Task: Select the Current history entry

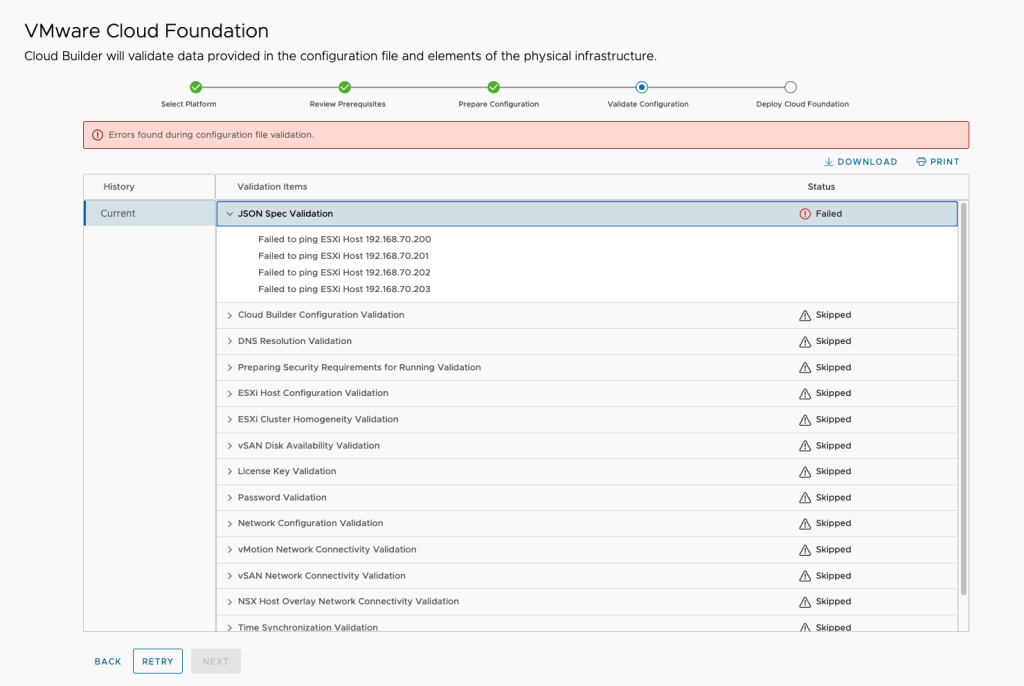Action: [150, 213]
